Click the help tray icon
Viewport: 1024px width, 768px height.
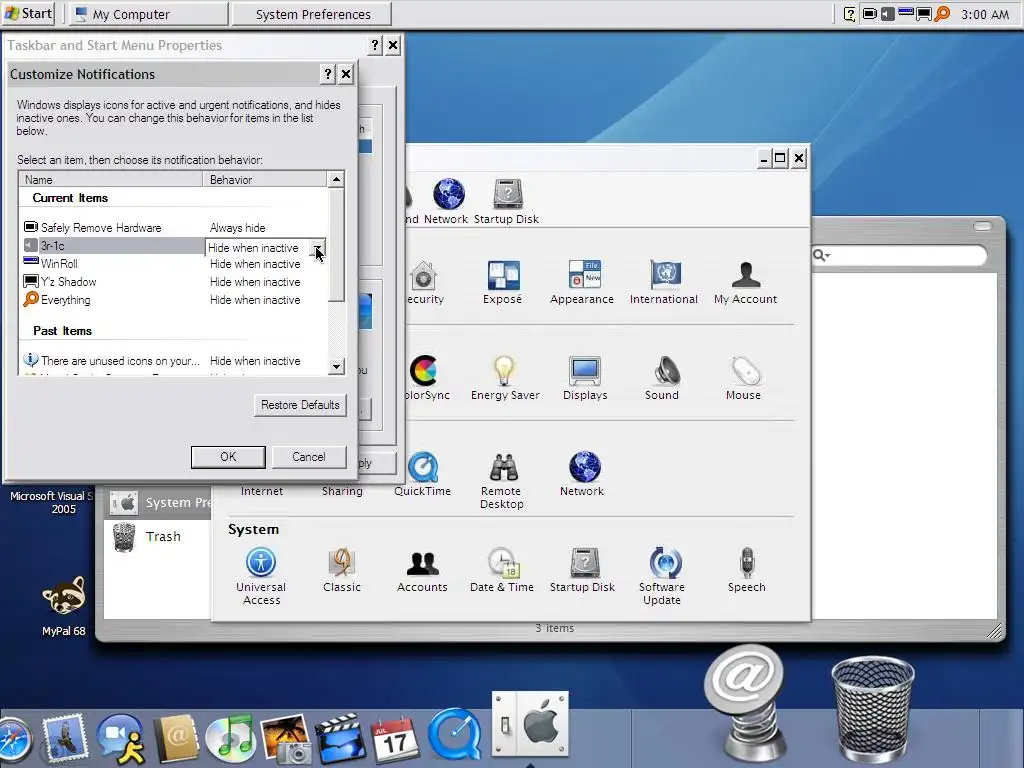pyautogui.click(x=850, y=14)
